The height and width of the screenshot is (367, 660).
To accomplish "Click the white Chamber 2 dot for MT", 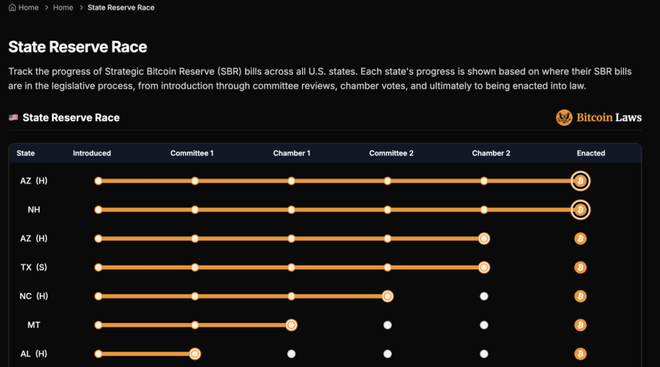I will (x=484, y=325).
